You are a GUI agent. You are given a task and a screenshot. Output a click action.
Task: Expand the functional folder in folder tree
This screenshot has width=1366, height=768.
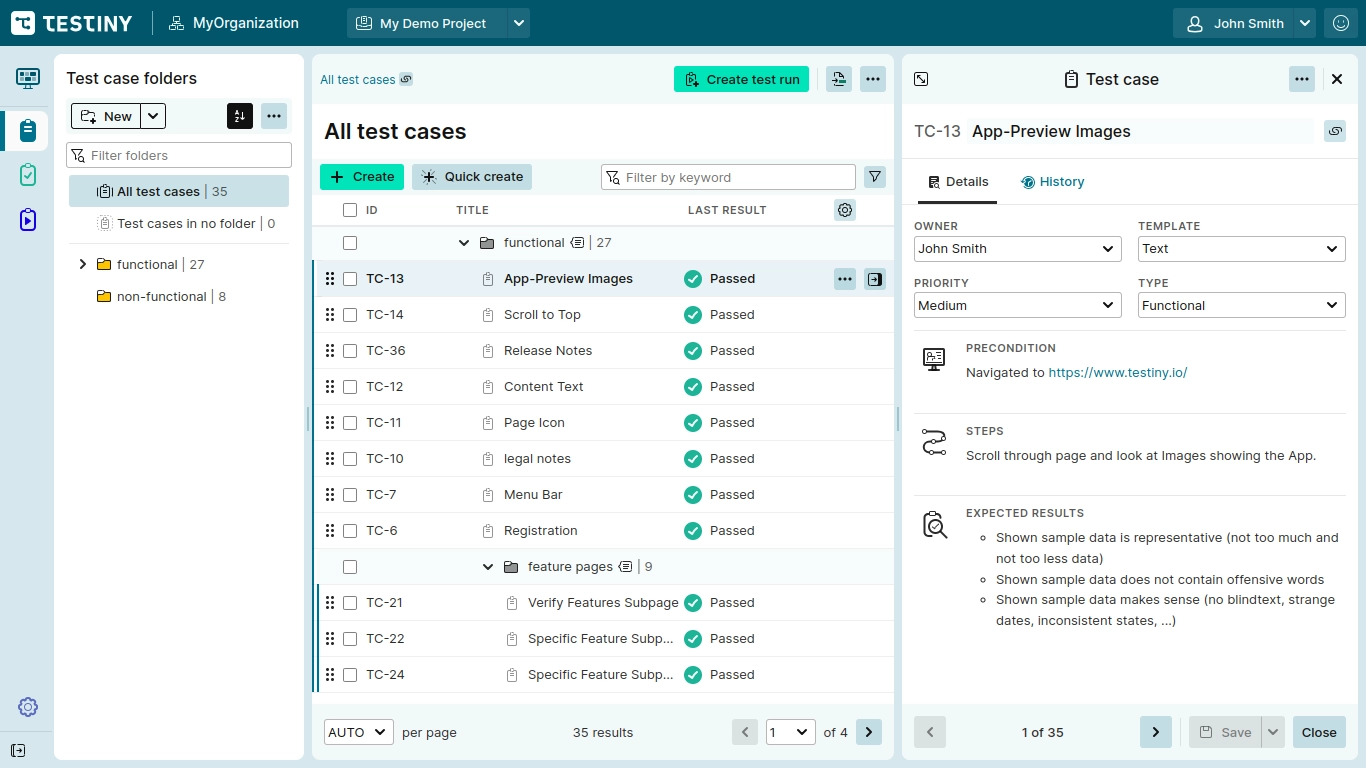coord(83,265)
